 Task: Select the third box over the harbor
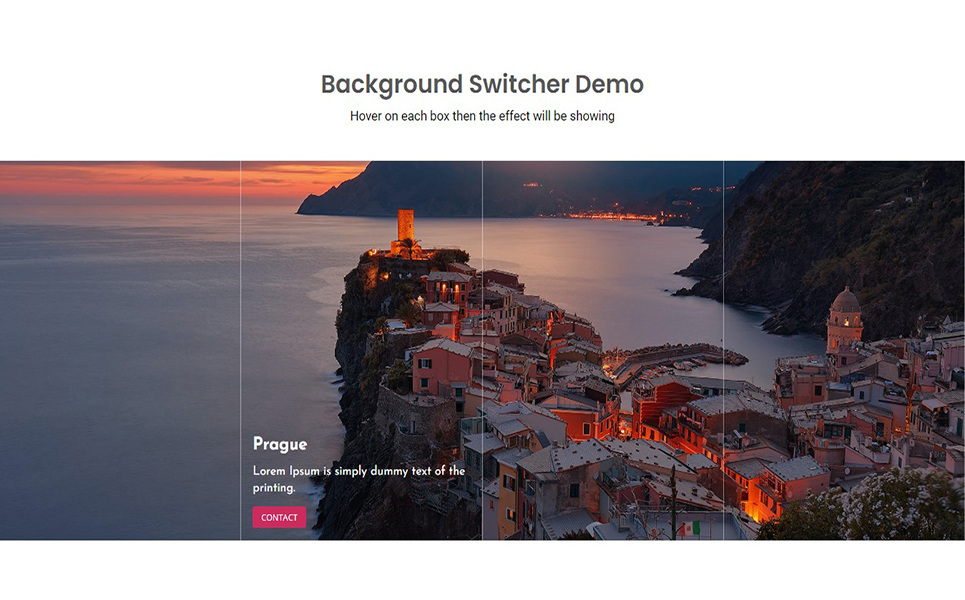coord(603,350)
